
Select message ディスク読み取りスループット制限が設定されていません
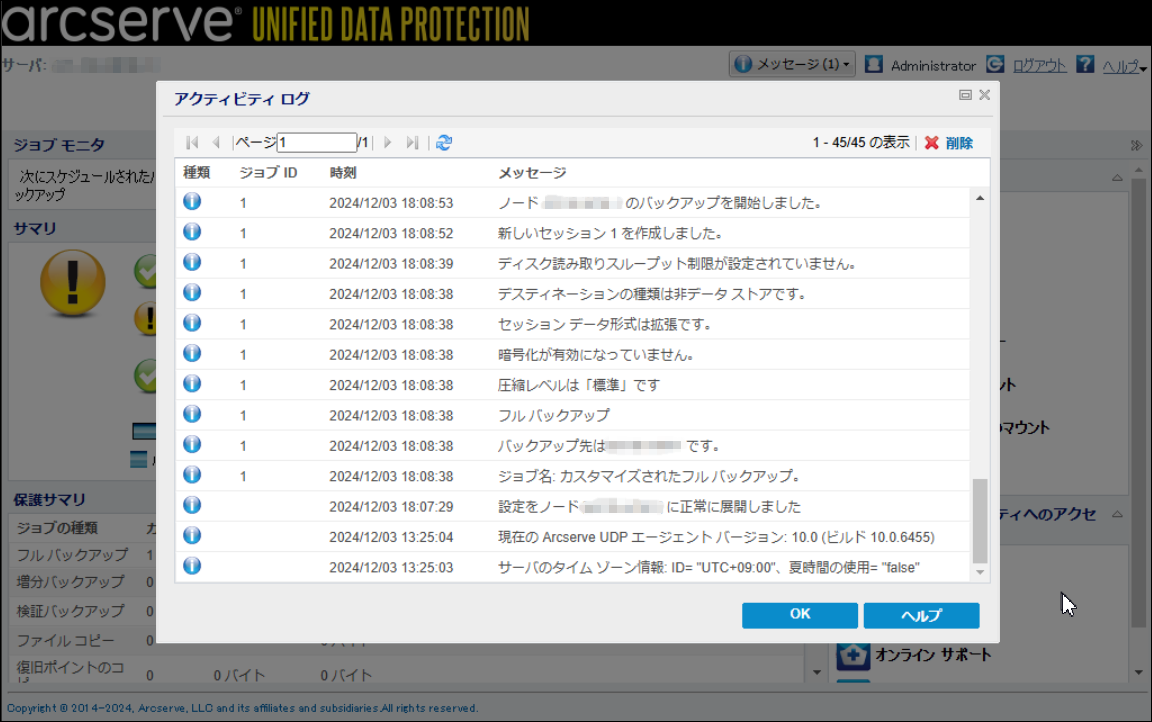coord(677,264)
